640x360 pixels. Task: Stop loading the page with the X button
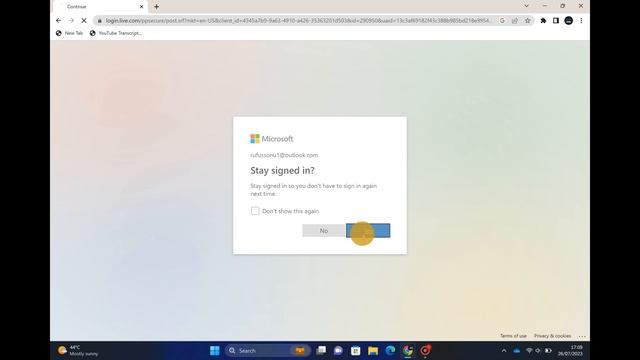tap(84, 20)
